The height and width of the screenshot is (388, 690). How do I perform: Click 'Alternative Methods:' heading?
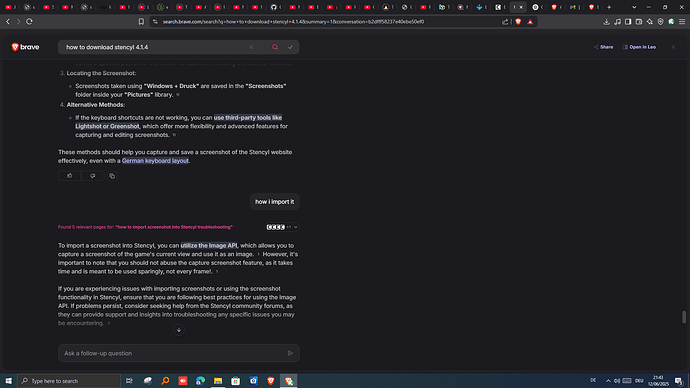point(96,105)
